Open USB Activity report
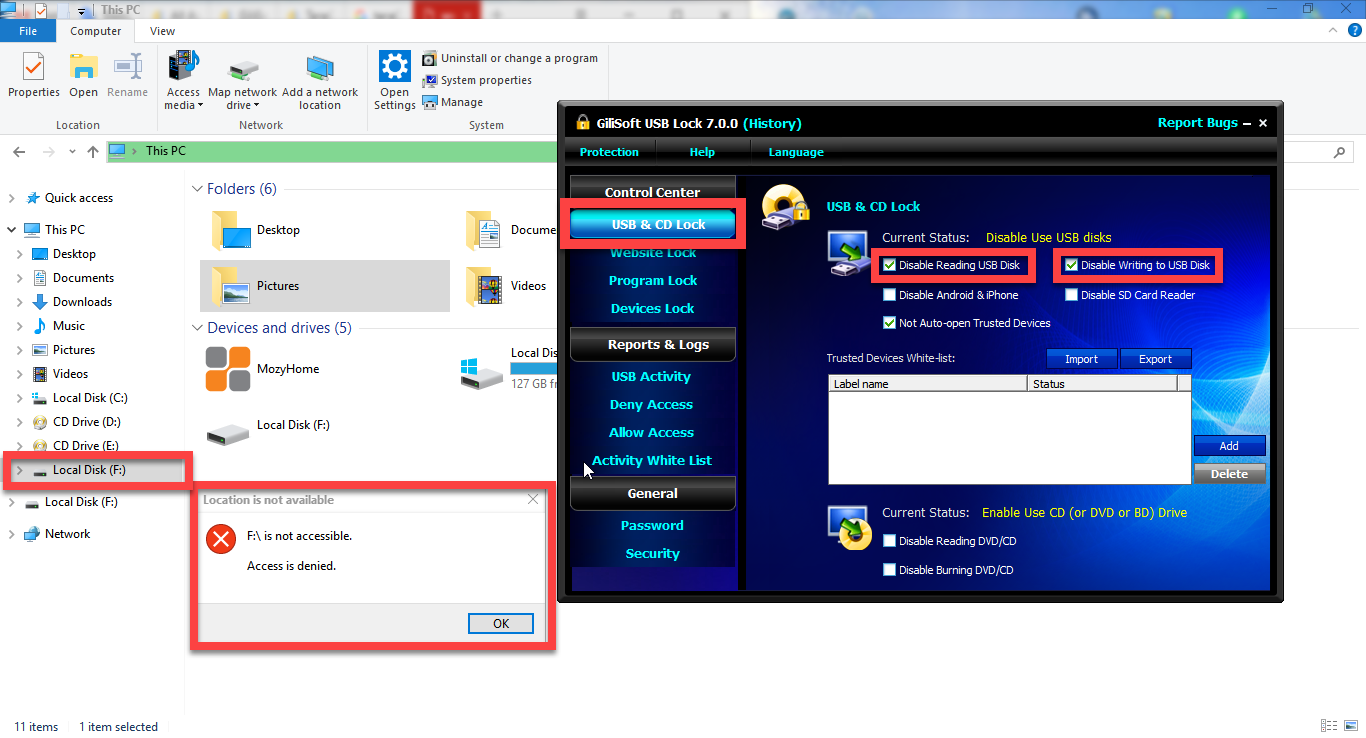The width and height of the screenshot is (1366, 738). 651,377
